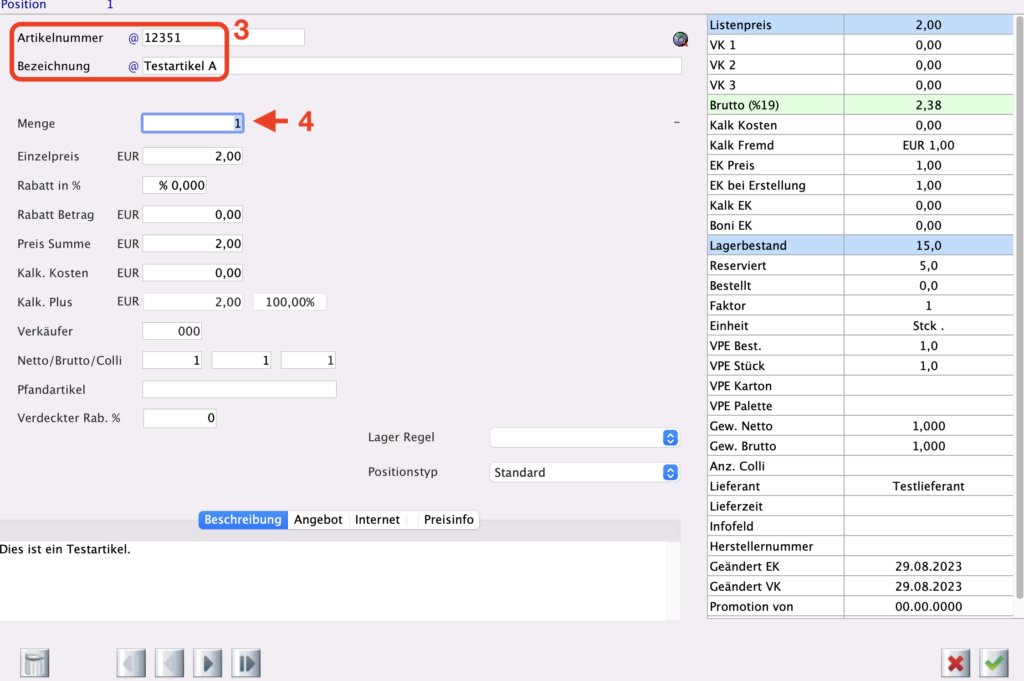Open the Lager Regel dropdown
Screen dimensions: 1024x681
[584, 438]
